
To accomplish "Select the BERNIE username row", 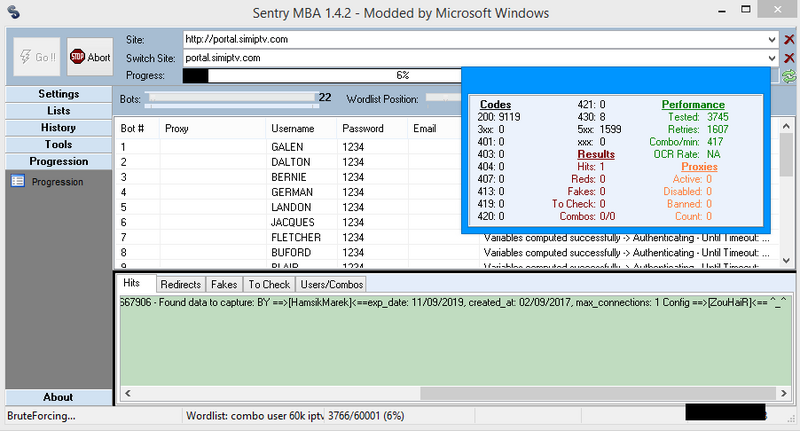I will [x=289, y=177].
